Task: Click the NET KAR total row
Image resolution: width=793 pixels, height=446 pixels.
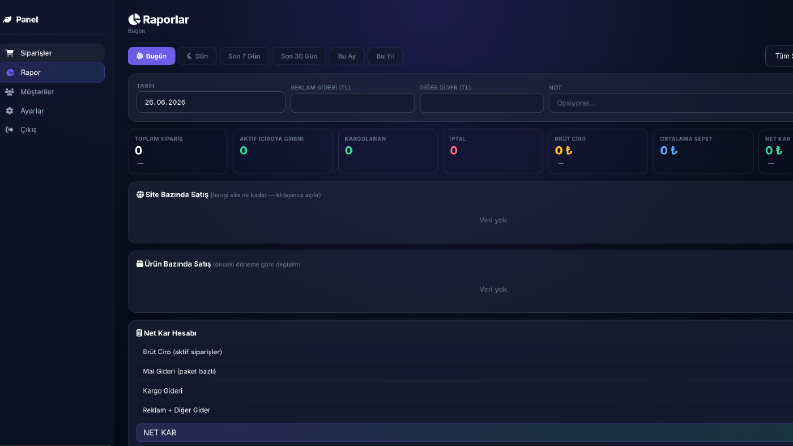Action: [464, 432]
